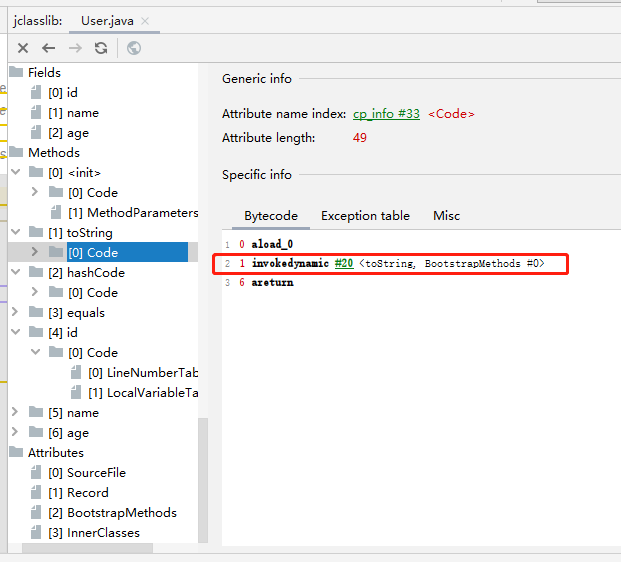Expand the [5] name method node
Image resolution: width=621 pixels, height=562 pixels.
pyautogui.click(x=15, y=412)
